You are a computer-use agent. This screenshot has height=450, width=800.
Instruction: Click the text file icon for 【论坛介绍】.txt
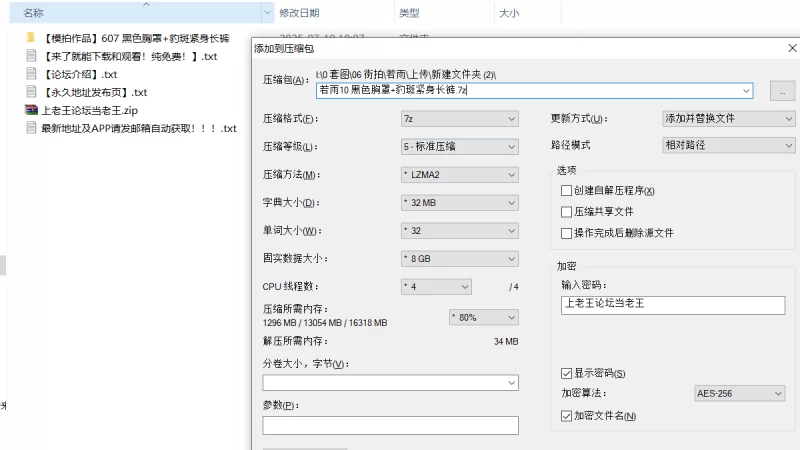32,74
